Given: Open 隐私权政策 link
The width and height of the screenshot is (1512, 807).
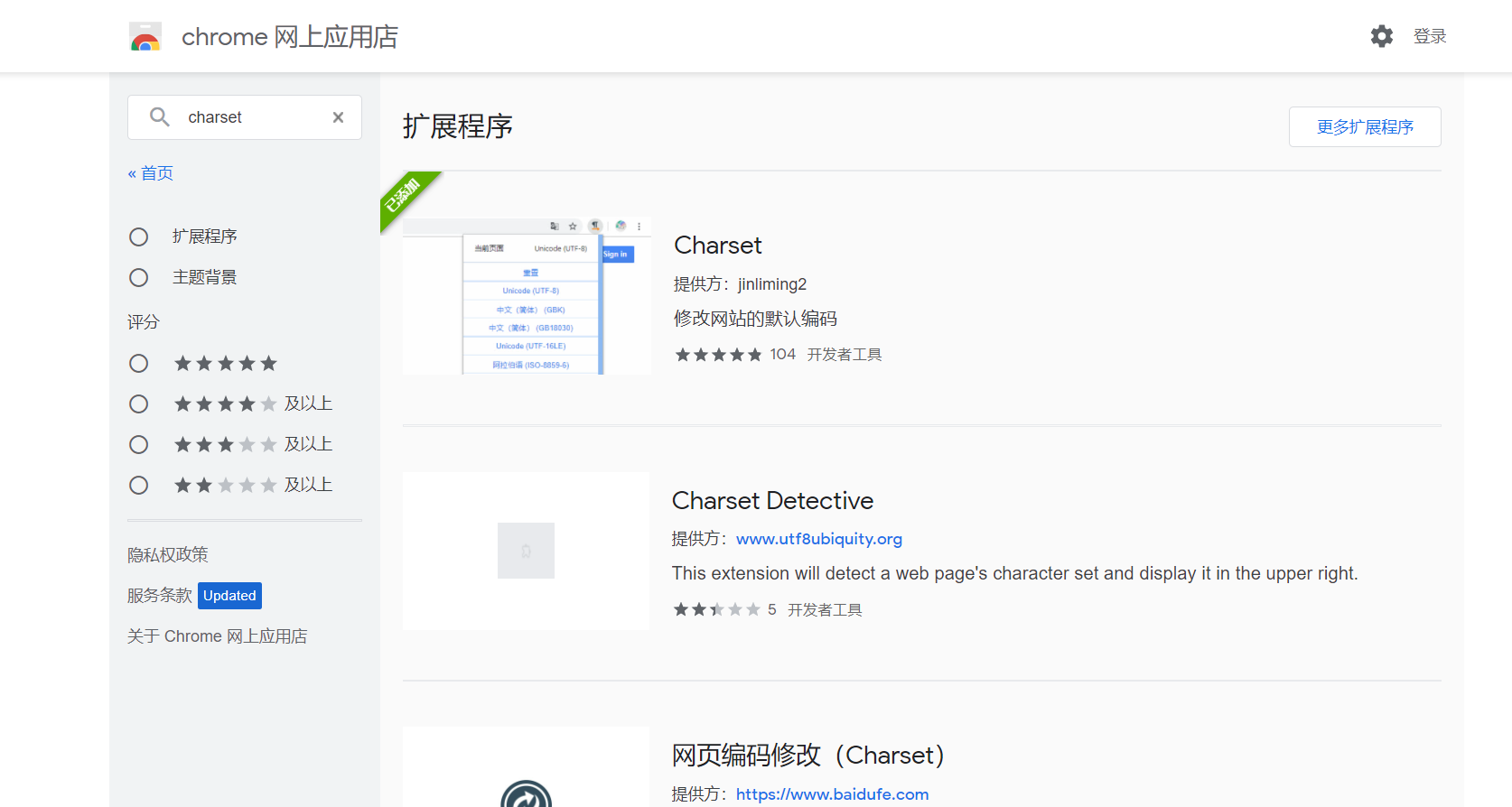Looking at the screenshot, I should (168, 554).
